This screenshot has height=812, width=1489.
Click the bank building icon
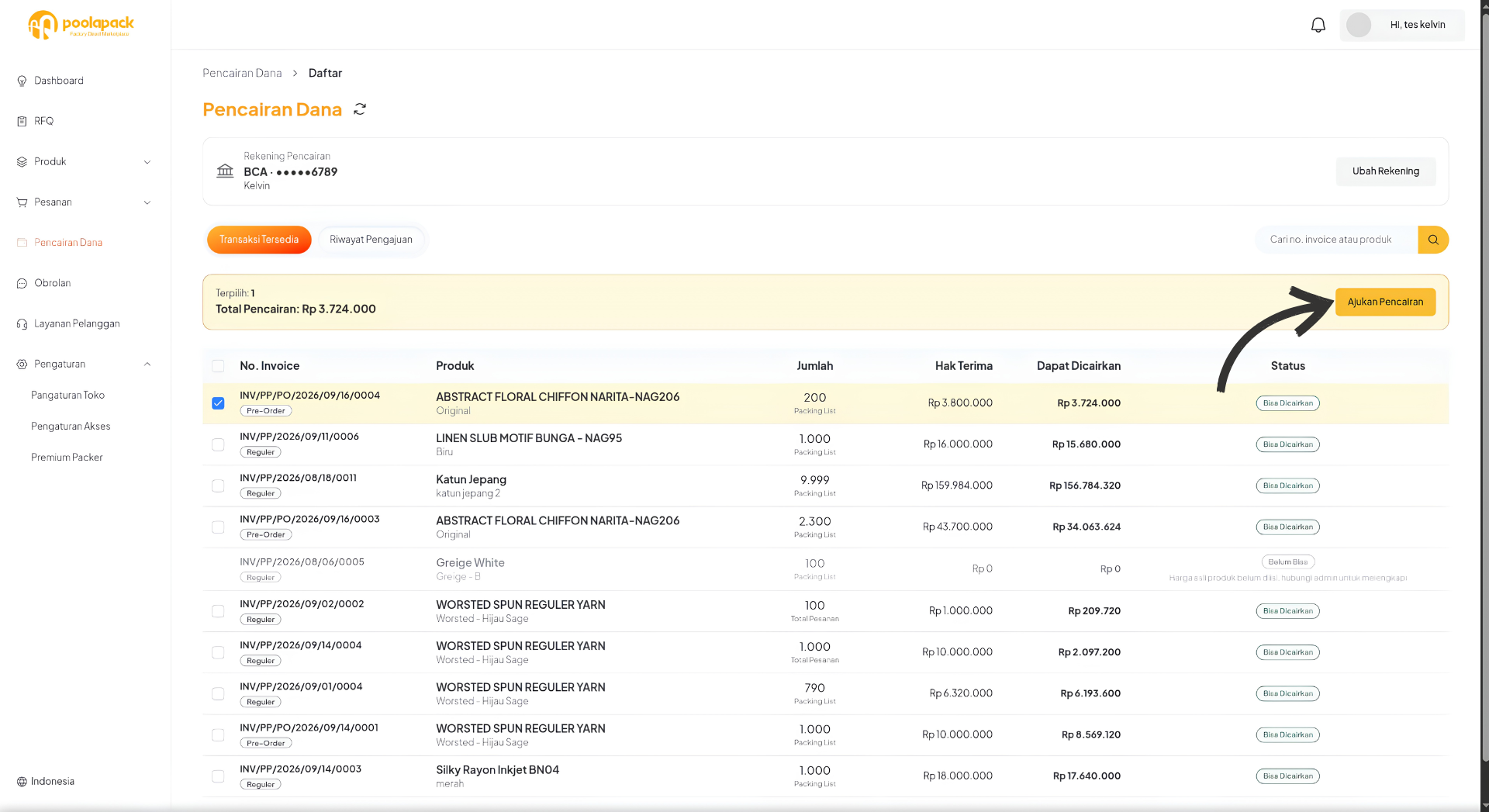tap(225, 171)
